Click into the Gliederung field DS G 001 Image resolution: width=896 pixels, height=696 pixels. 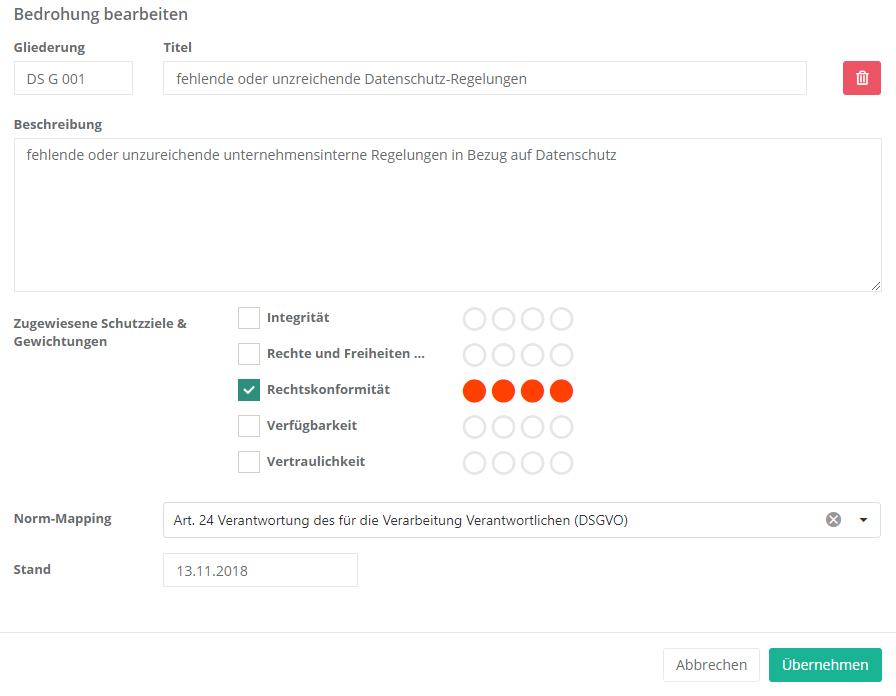pos(73,78)
